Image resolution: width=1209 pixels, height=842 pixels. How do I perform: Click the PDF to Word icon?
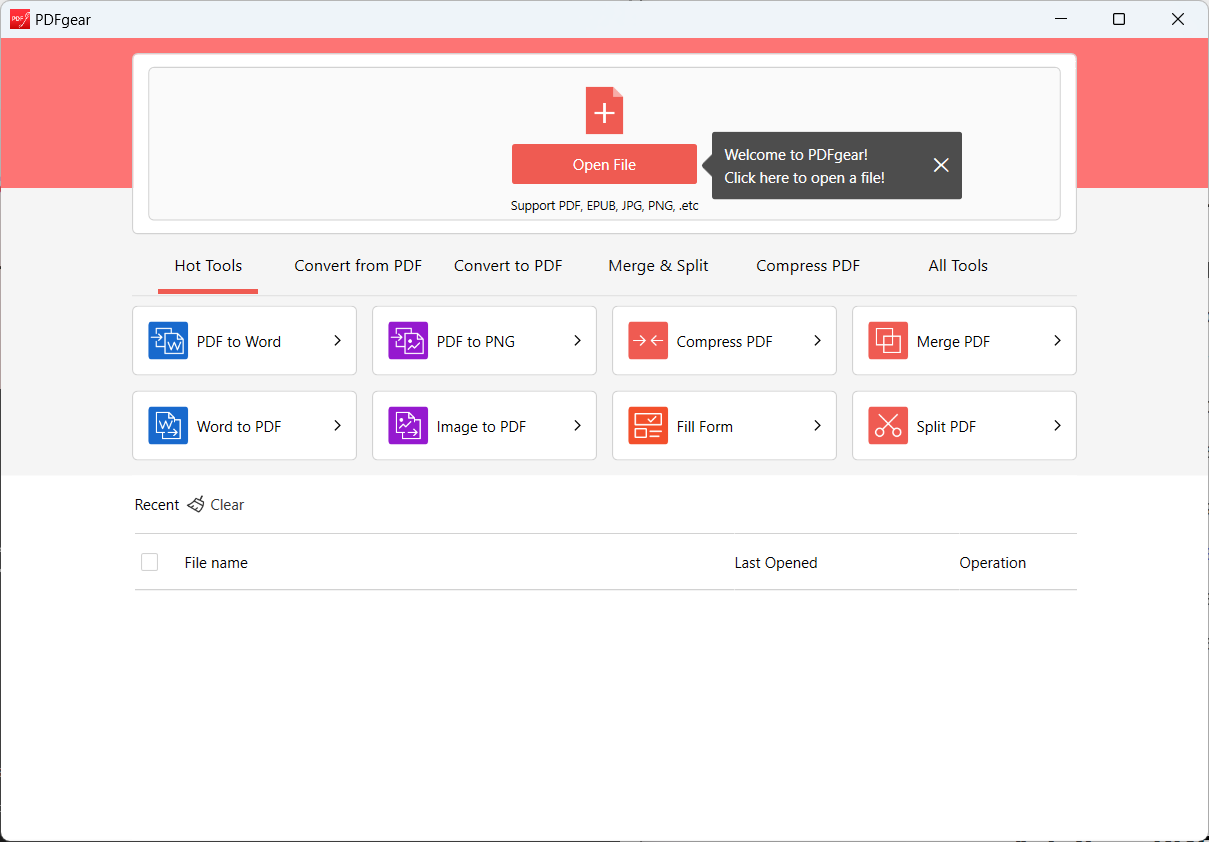pos(168,341)
